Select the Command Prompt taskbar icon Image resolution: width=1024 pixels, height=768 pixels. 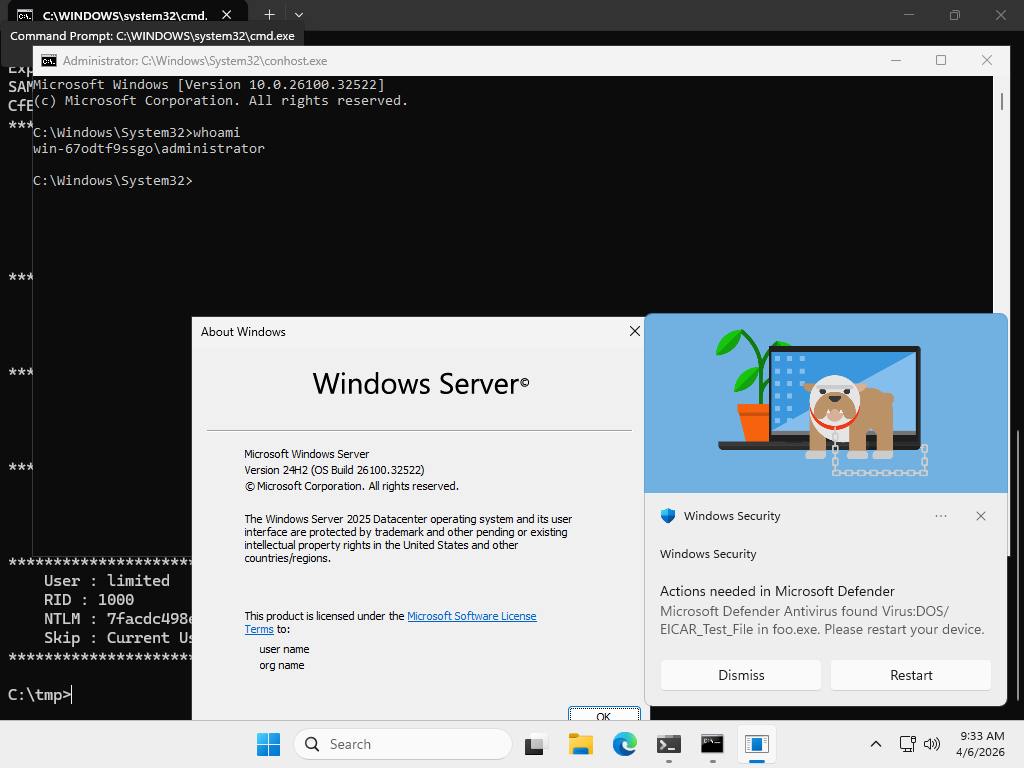tap(712, 744)
